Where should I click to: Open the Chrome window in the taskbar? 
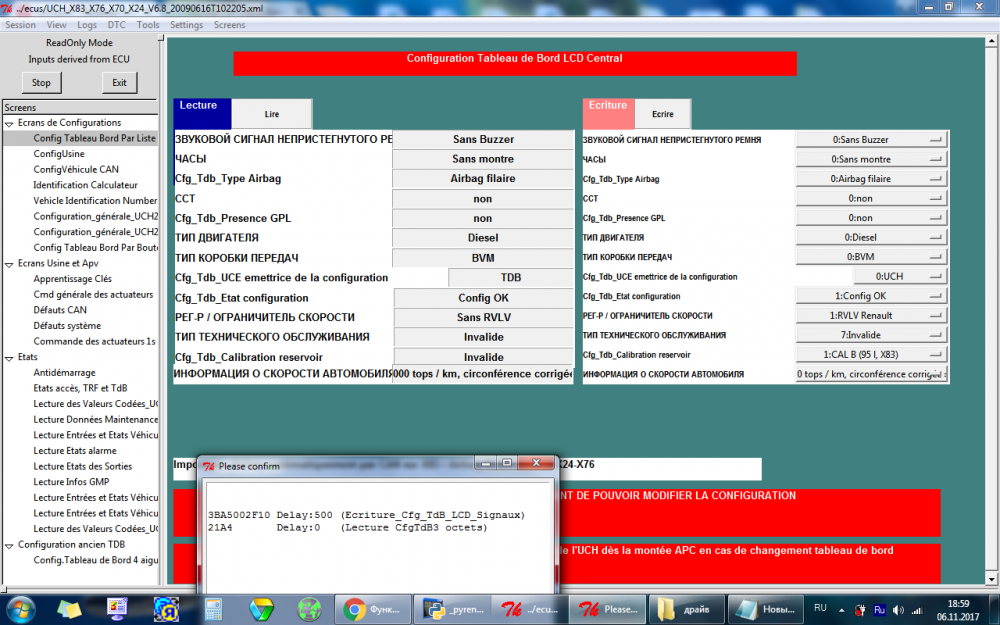click(x=373, y=609)
